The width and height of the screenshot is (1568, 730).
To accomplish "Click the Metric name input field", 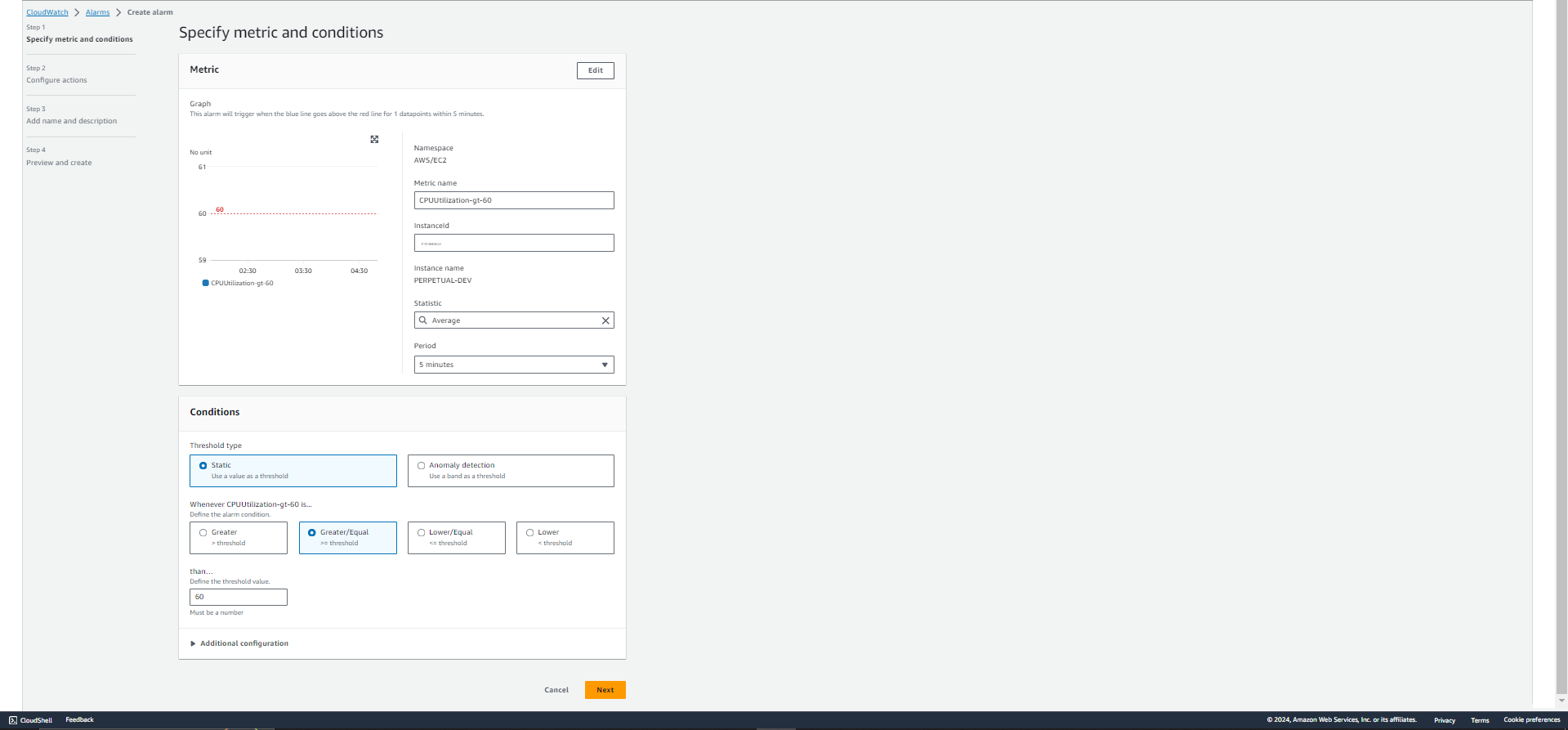I will [514, 200].
